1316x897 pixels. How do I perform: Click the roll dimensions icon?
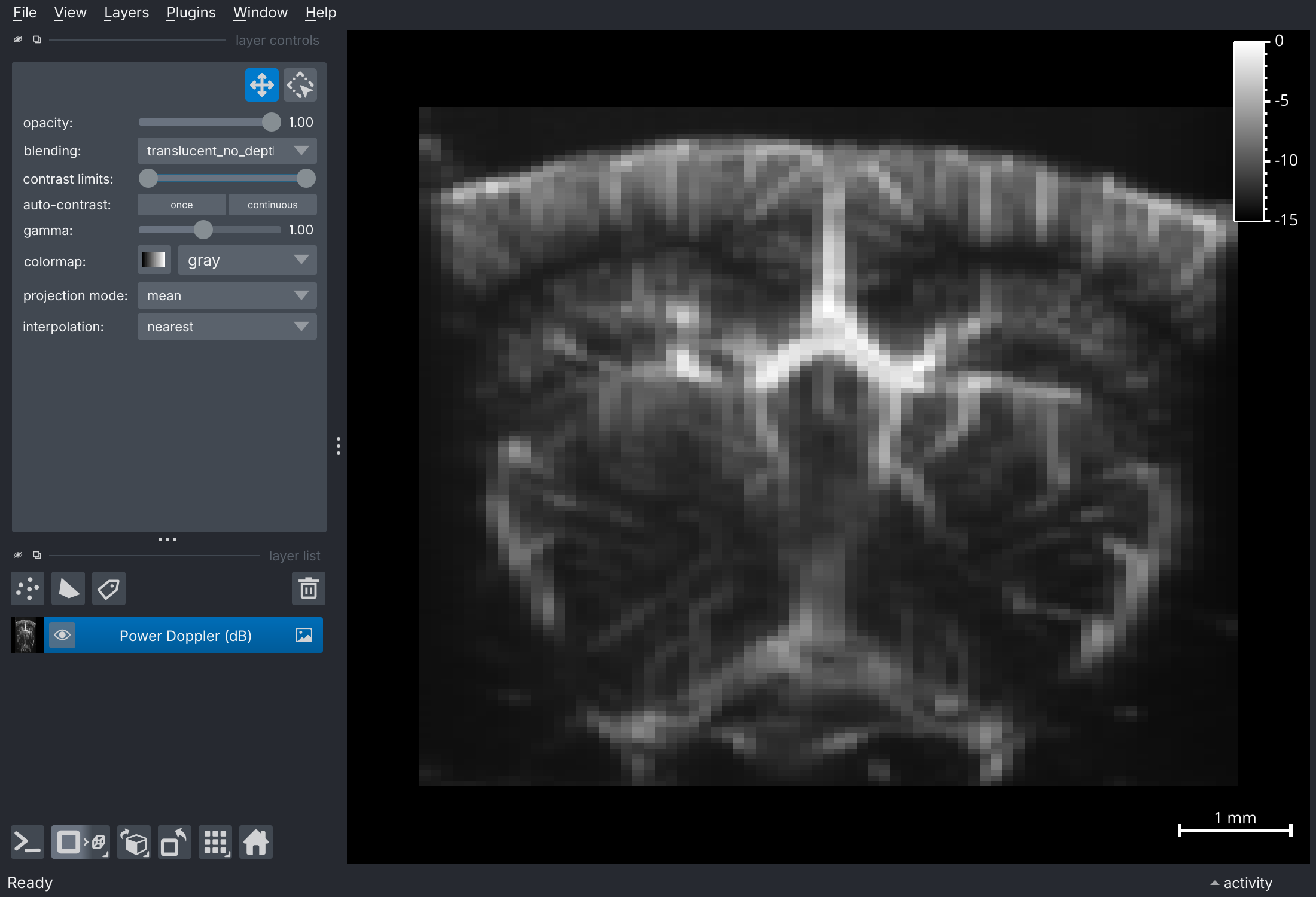pos(134,842)
